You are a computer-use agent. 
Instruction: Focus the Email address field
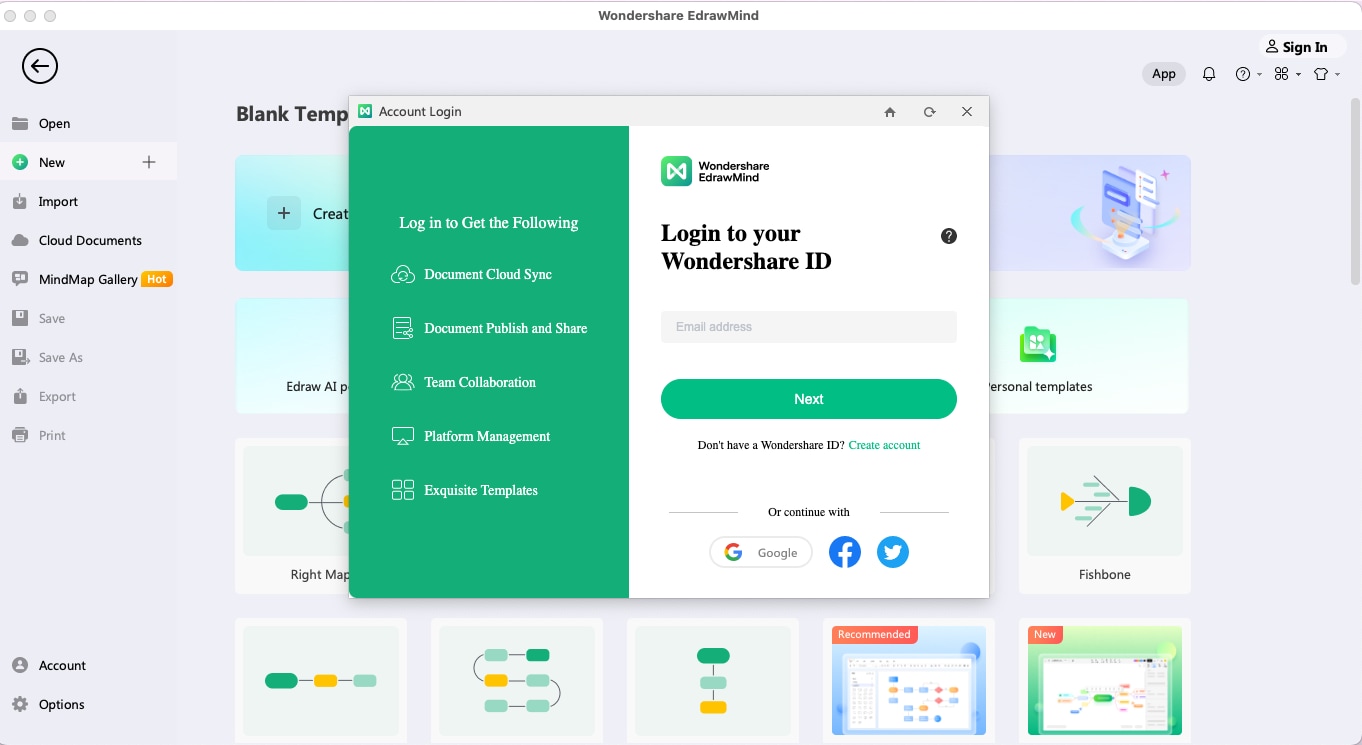tap(809, 327)
